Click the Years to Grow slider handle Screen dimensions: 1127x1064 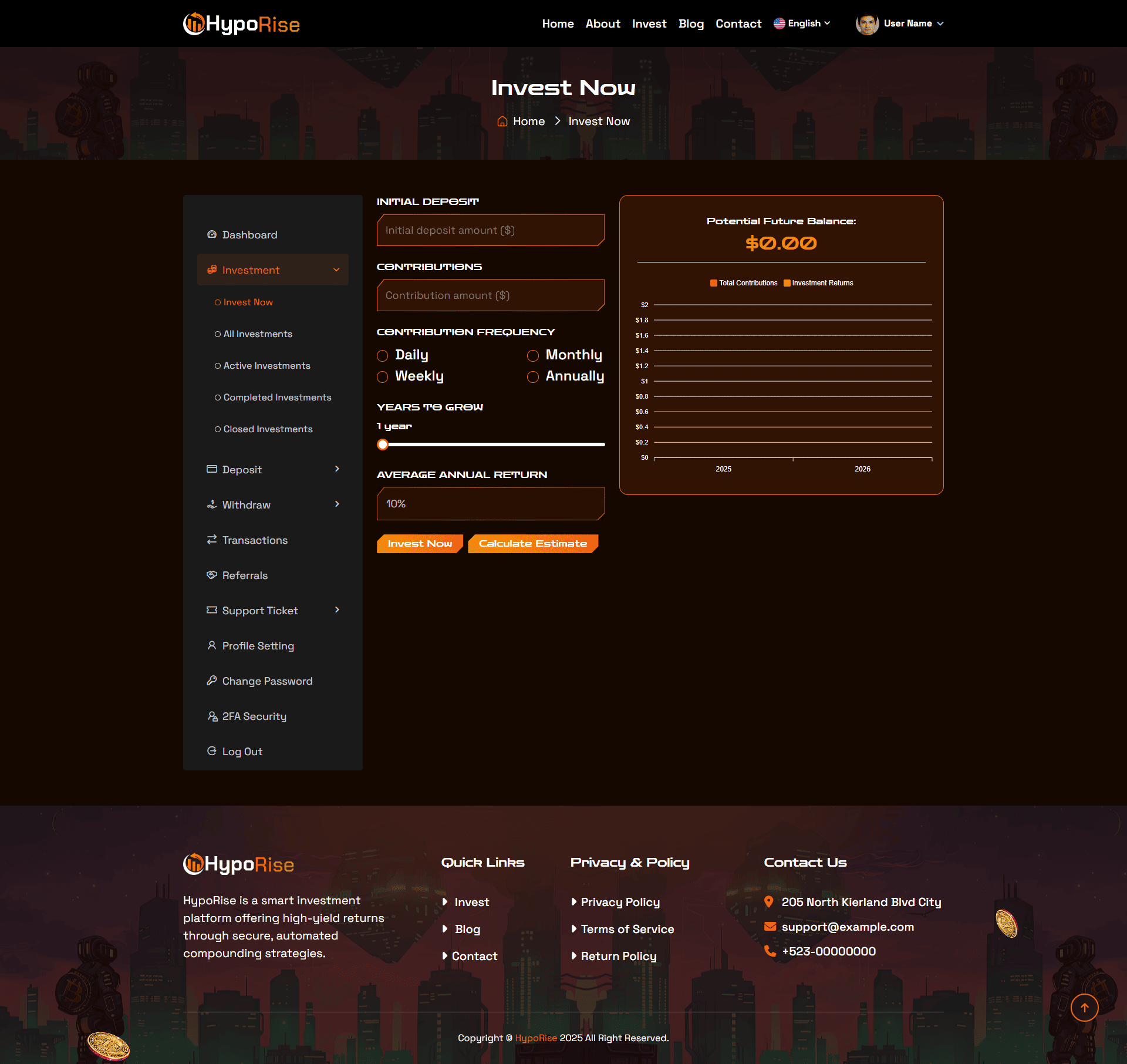coord(383,445)
